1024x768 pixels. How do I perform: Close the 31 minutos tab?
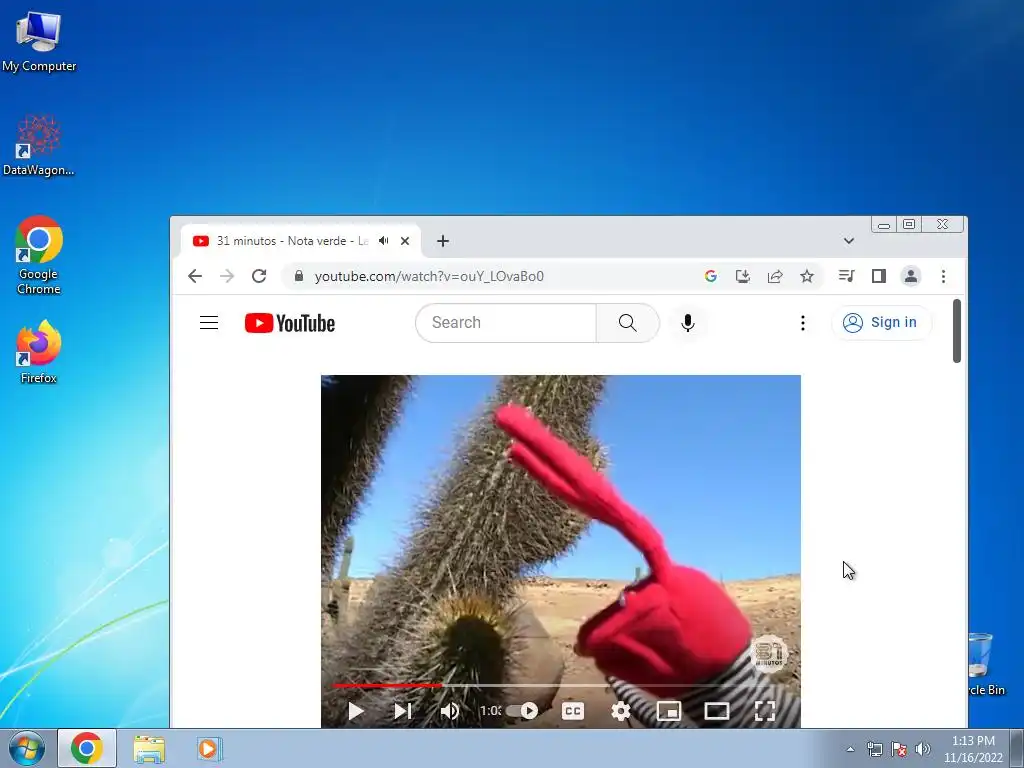[x=405, y=241]
